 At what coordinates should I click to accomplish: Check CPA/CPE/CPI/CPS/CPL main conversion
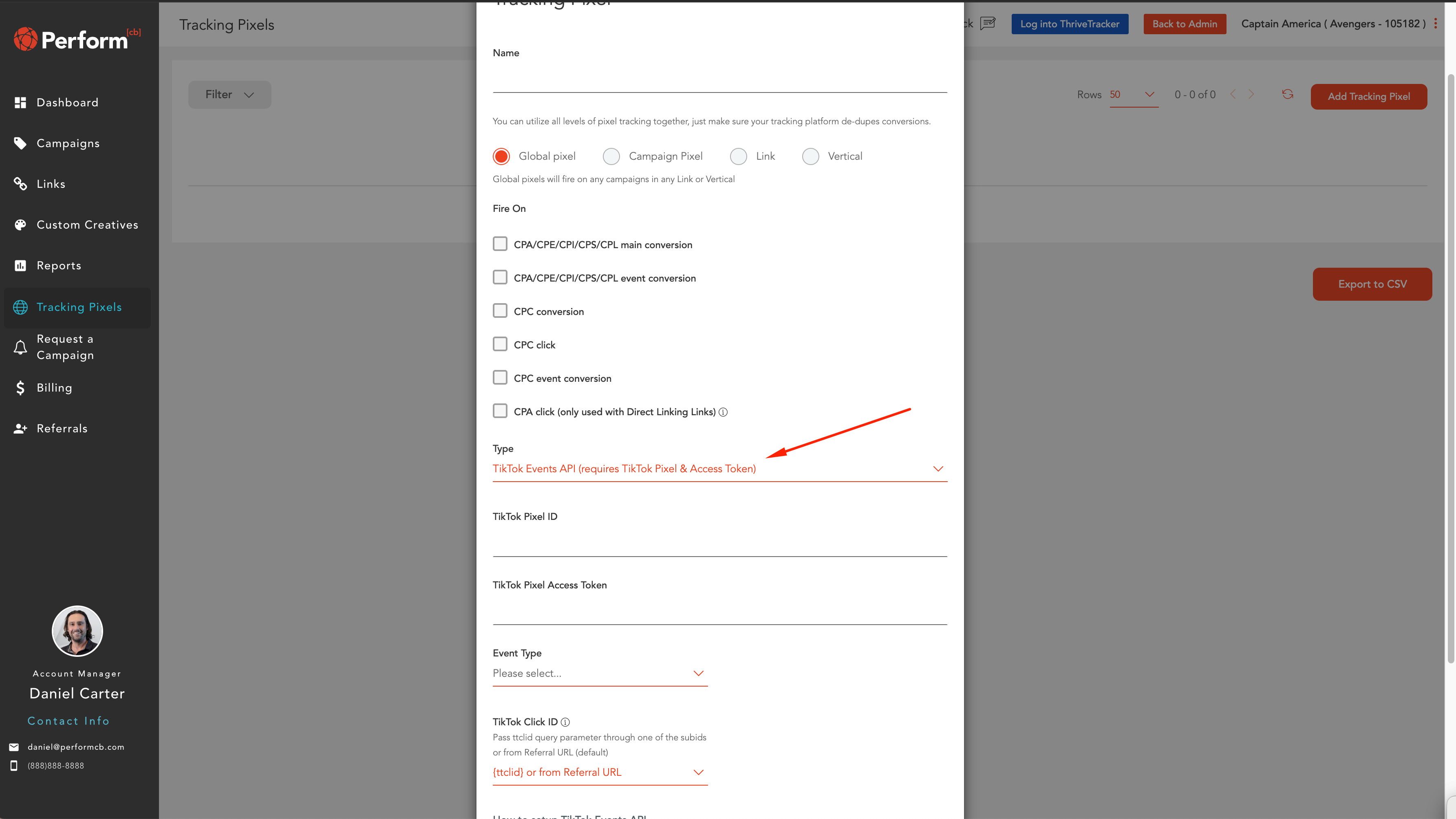click(500, 244)
